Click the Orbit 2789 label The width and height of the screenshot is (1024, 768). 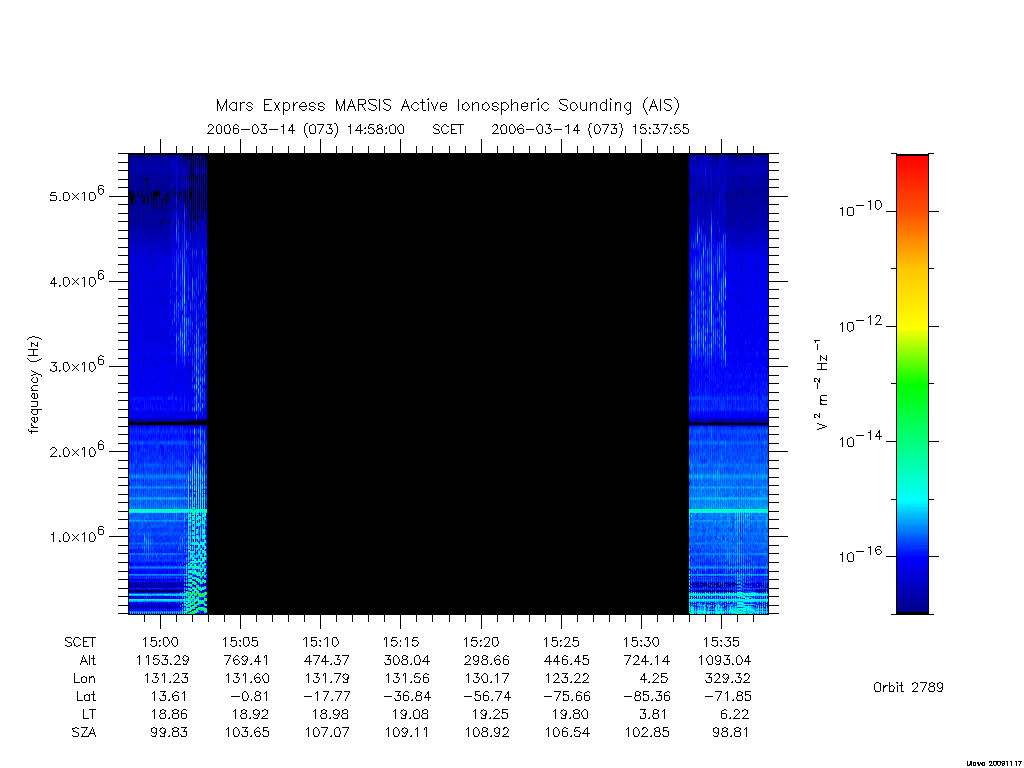(908, 687)
